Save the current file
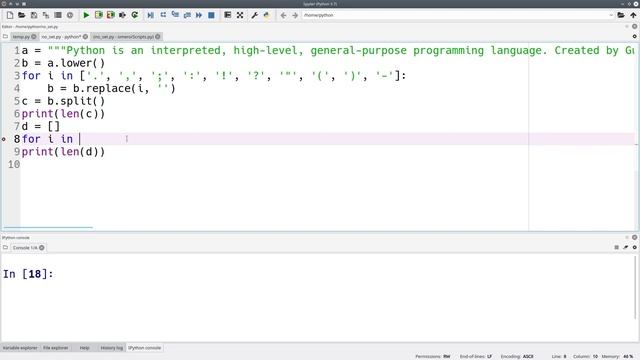The height and width of the screenshot is (360, 640). point(34,15)
